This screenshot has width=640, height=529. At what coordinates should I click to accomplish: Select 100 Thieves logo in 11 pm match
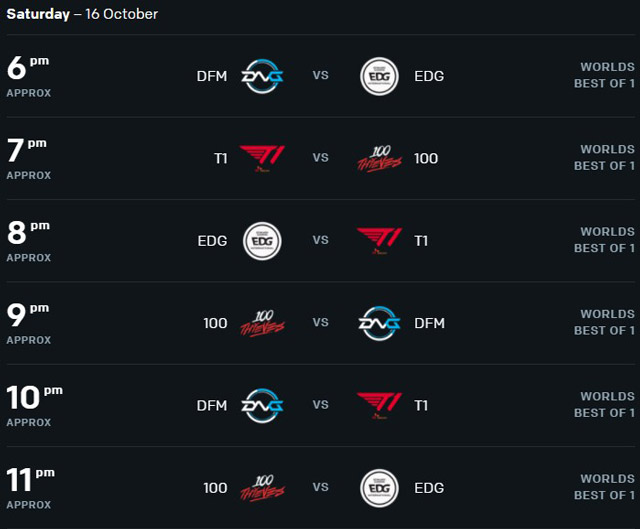coord(262,488)
